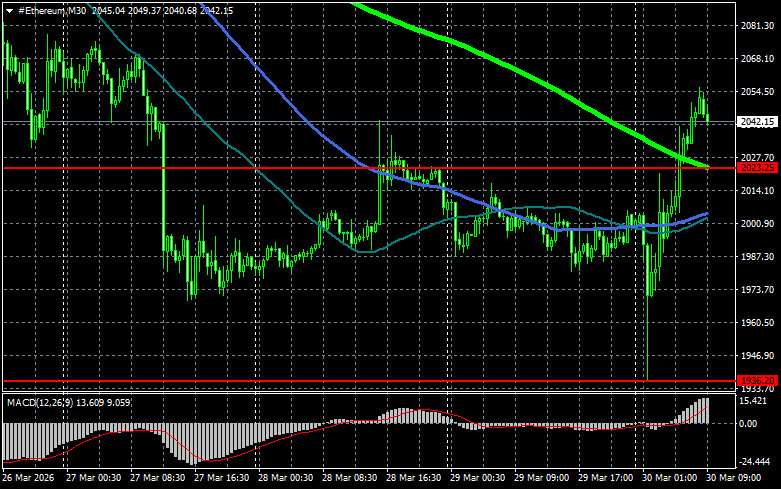This screenshot has width=781, height=489.
Task: Select price scale value 2081.30
Action: click(758, 26)
